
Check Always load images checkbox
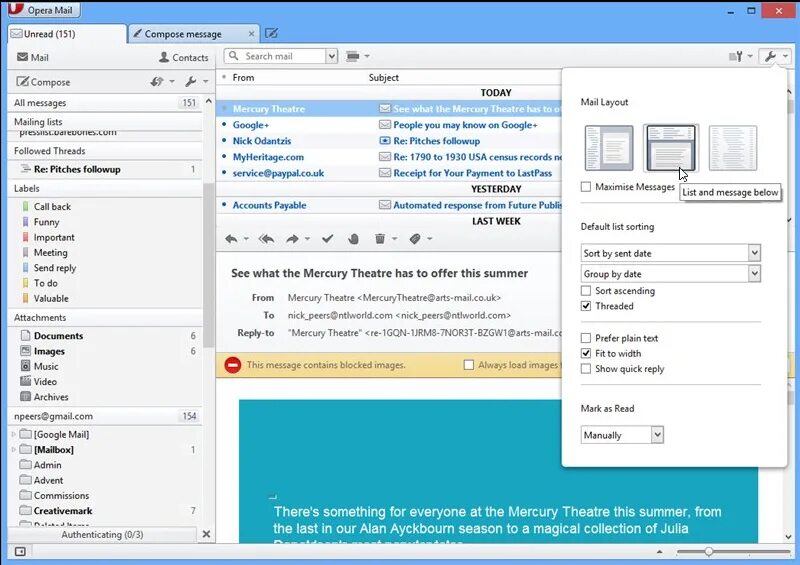(468, 365)
